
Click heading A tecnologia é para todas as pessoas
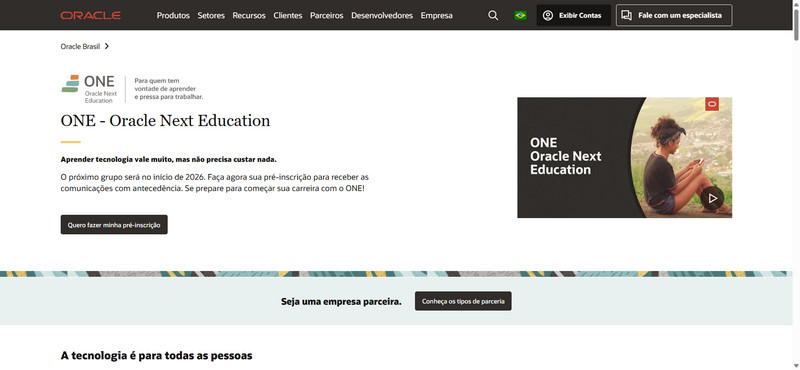[x=157, y=355]
